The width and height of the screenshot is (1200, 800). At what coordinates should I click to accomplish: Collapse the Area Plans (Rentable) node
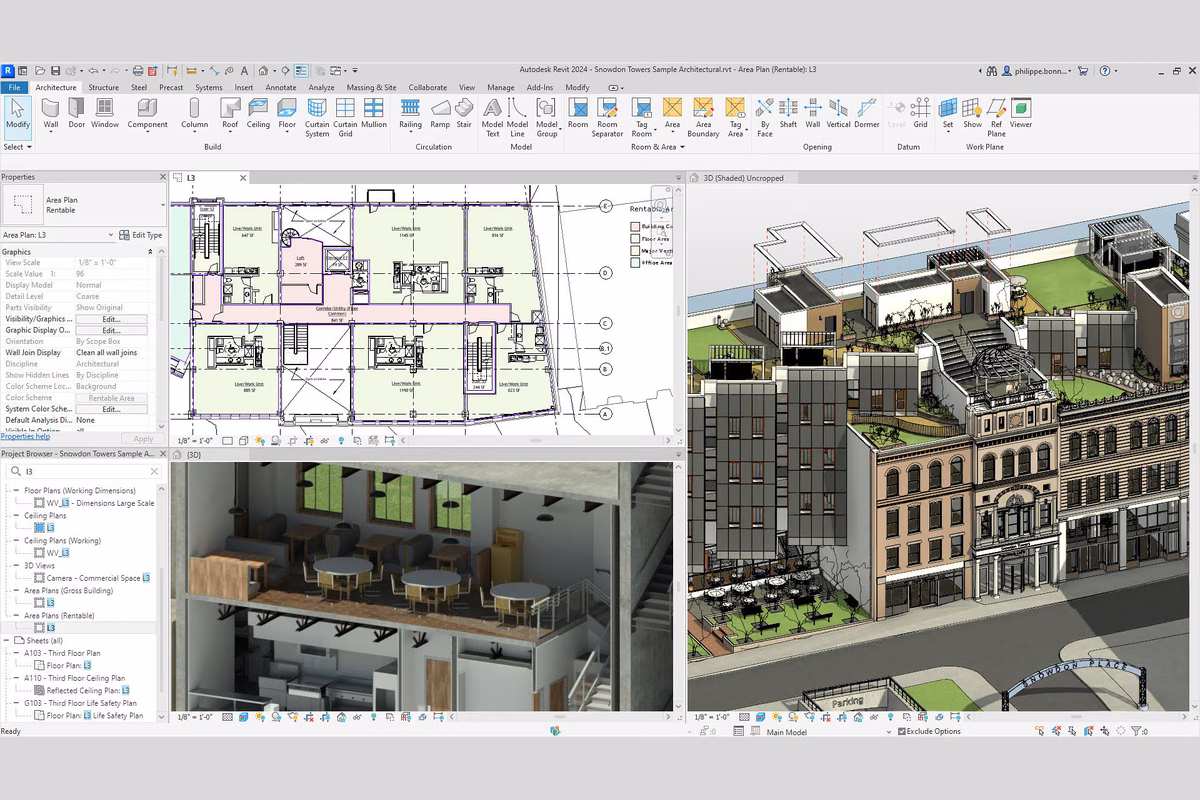pos(15,616)
